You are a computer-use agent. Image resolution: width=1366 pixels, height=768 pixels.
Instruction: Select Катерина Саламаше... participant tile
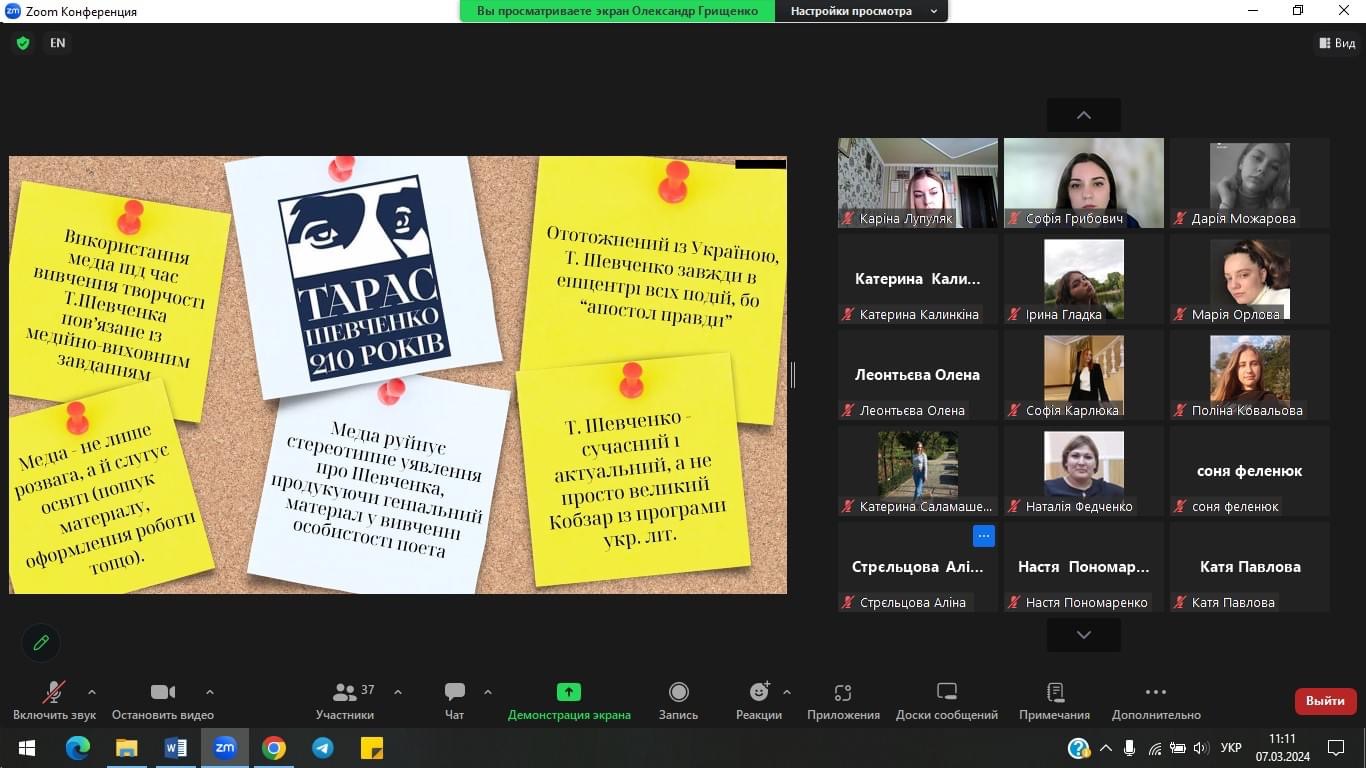tap(918, 471)
